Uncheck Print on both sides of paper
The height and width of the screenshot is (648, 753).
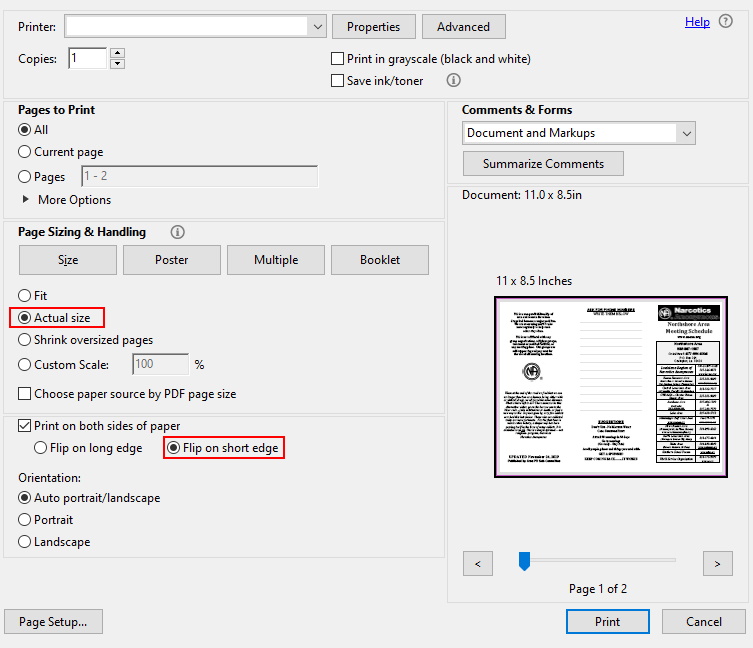click(x=25, y=426)
